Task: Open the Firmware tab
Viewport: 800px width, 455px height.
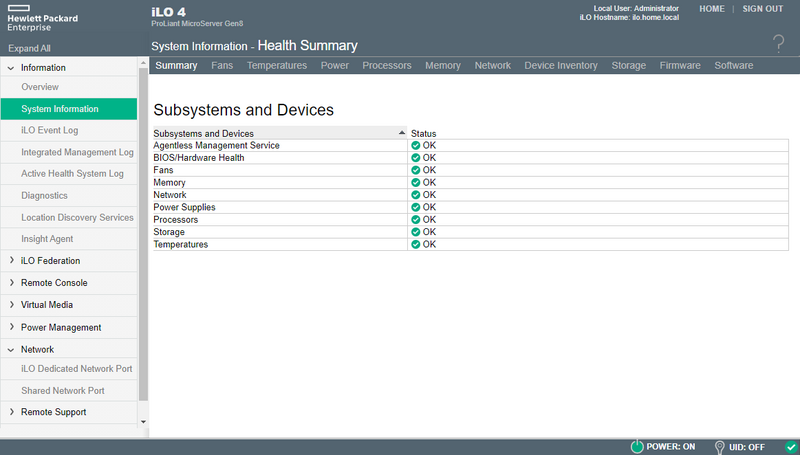Action: 680,65
